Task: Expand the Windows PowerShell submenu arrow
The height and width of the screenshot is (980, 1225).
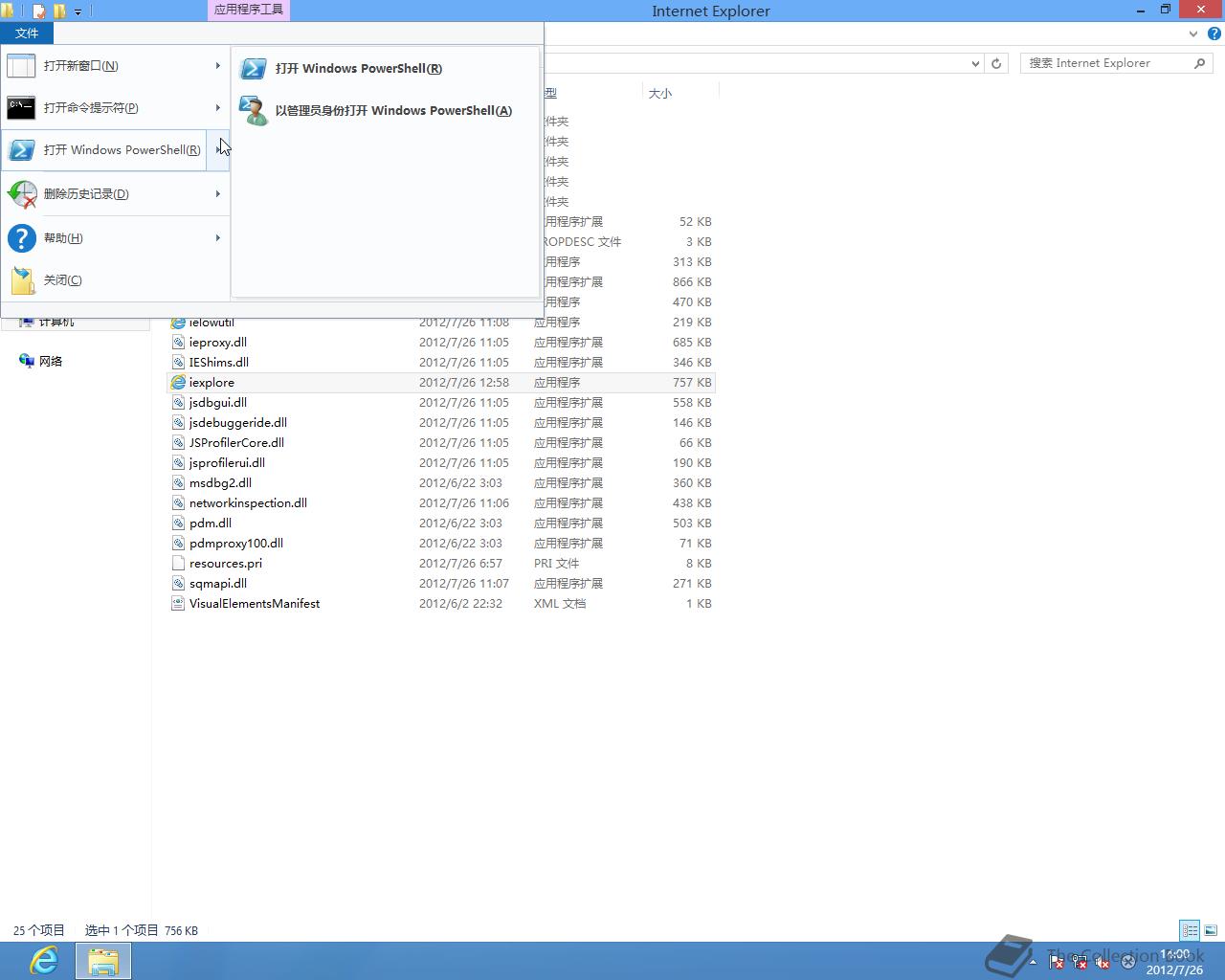Action: (x=218, y=150)
